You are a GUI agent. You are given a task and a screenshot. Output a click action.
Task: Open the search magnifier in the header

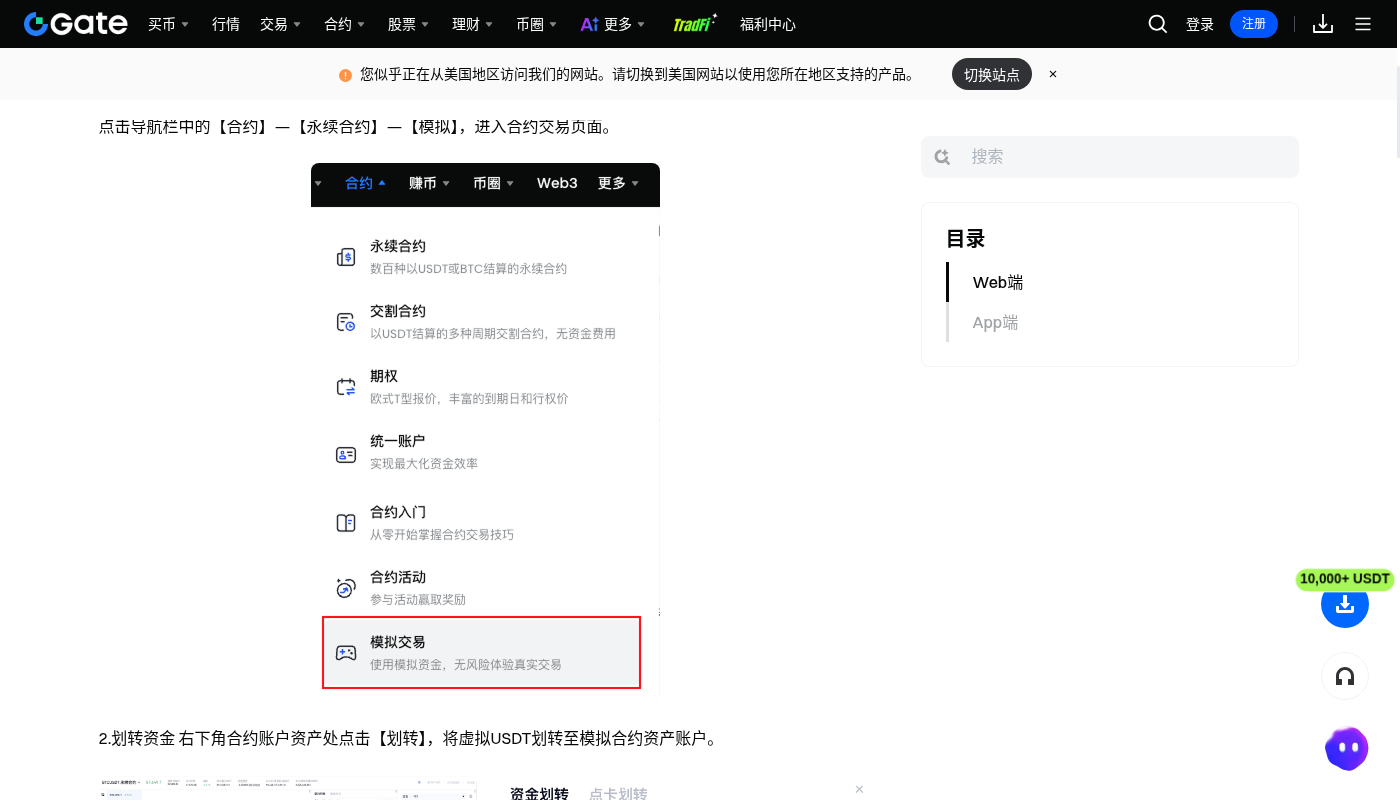click(1158, 24)
